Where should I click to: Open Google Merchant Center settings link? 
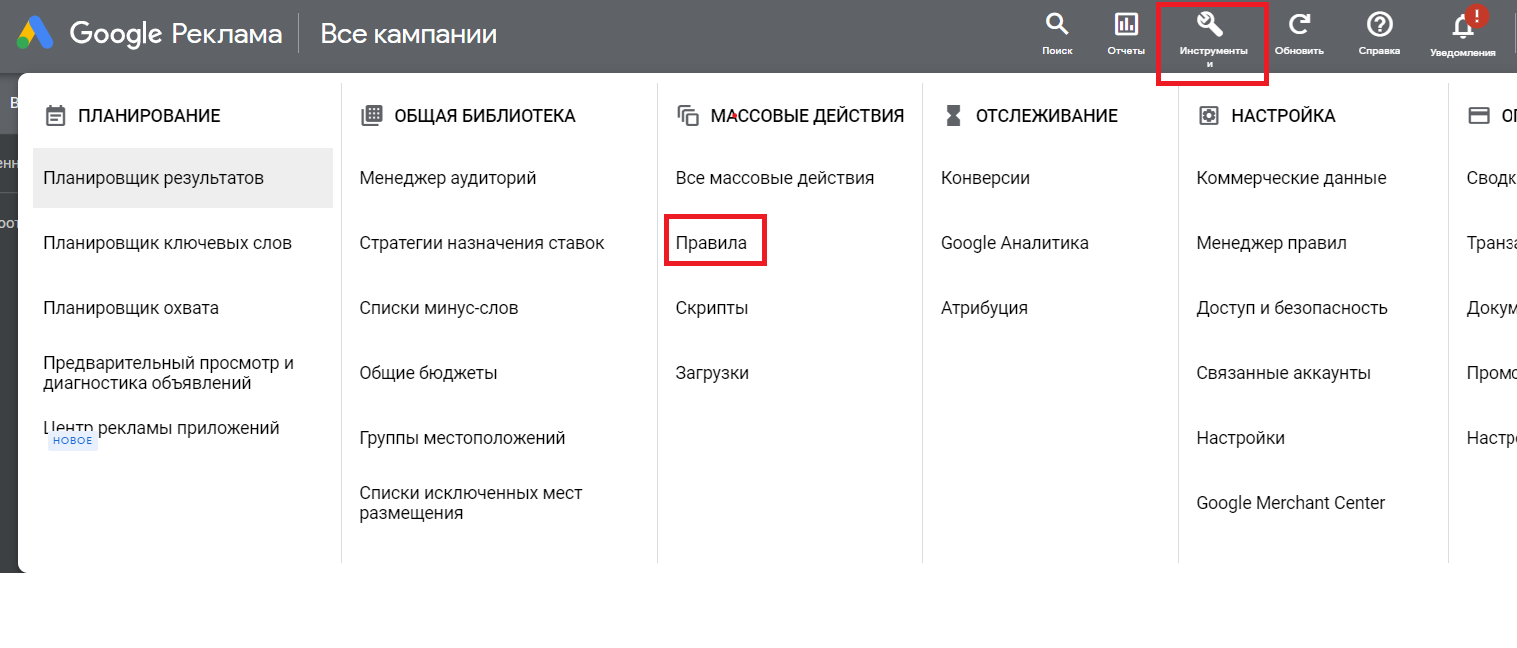point(1291,503)
